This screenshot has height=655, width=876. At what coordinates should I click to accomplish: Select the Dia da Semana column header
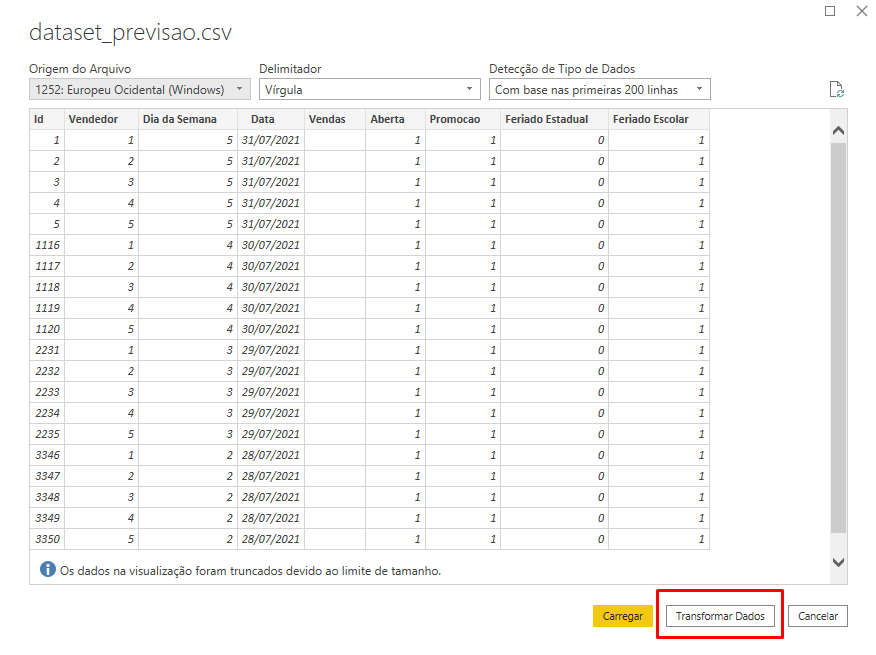pos(188,119)
